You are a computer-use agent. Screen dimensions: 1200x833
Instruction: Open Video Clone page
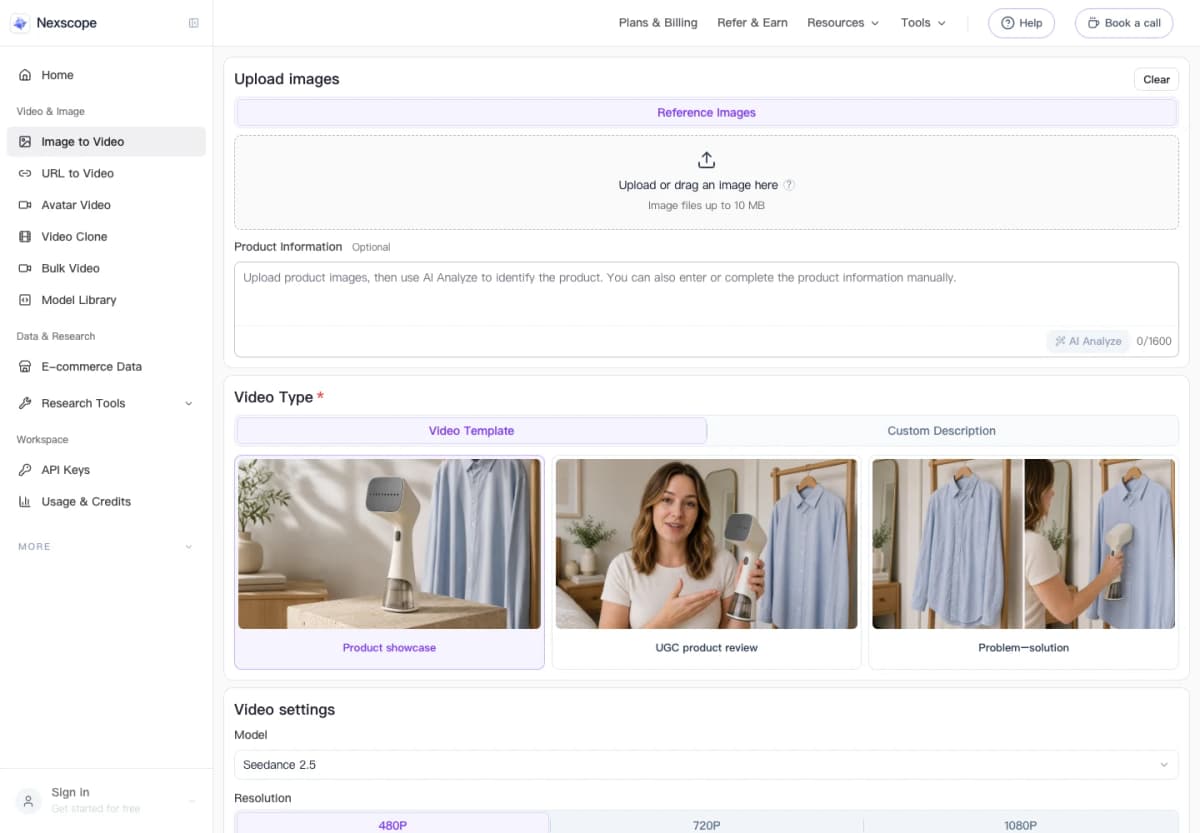click(106, 237)
